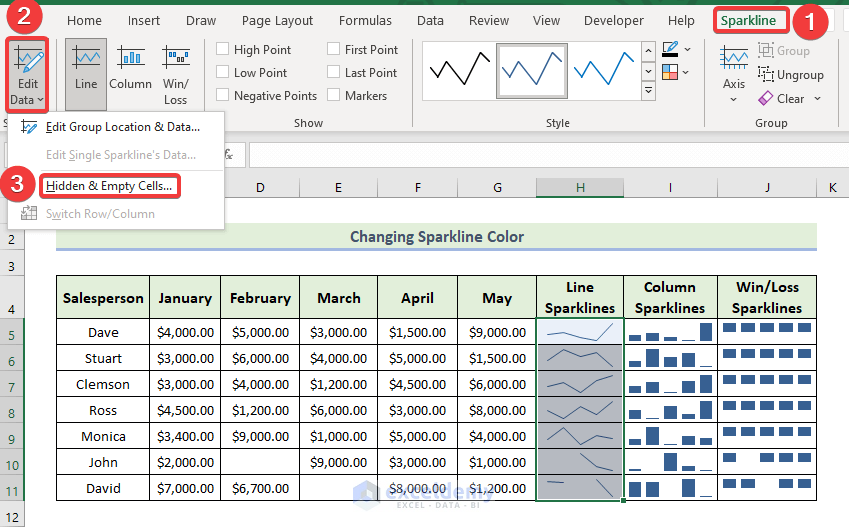Open the Sparkline Color dropdown
Screen dimensions: 849x527
[x=687, y=48]
